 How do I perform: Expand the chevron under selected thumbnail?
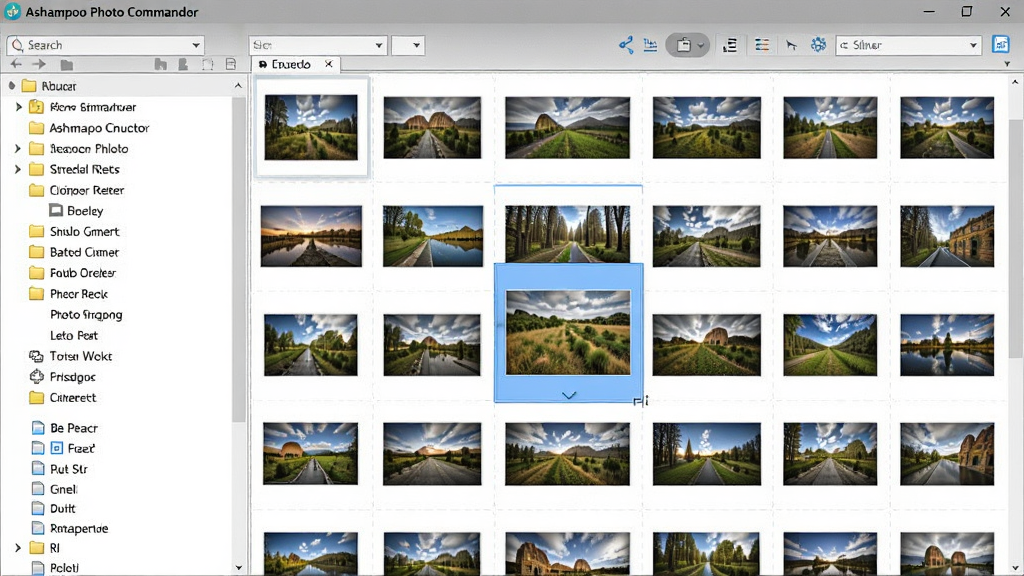pyautogui.click(x=569, y=395)
